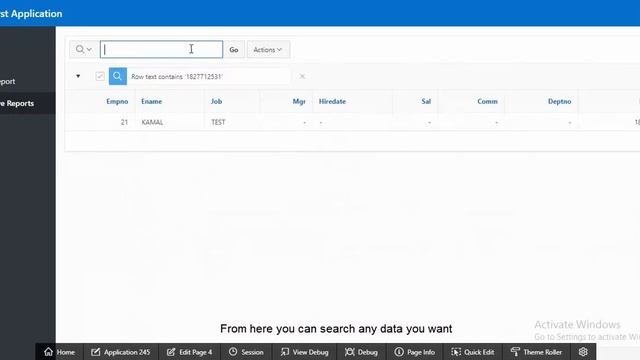Viewport: 640px width, 360px height.
Task: Remove the row text filter with X
Action: point(302,76)
